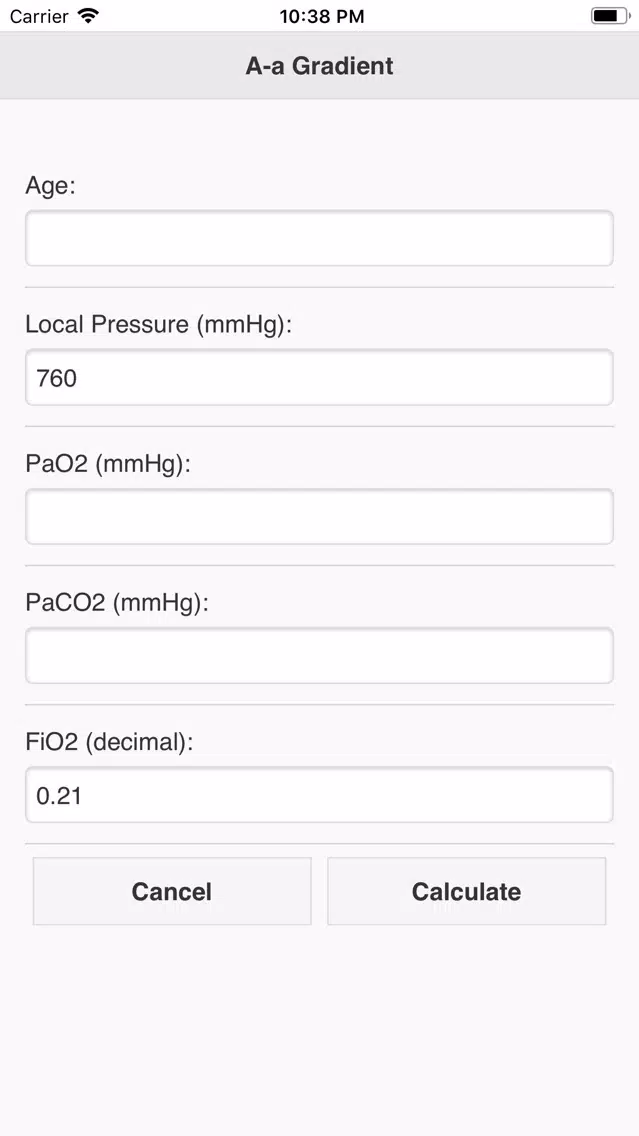The image size is (639, 1136).
Task: Tap the battery icon in status bar
Action: pos(610,16)
